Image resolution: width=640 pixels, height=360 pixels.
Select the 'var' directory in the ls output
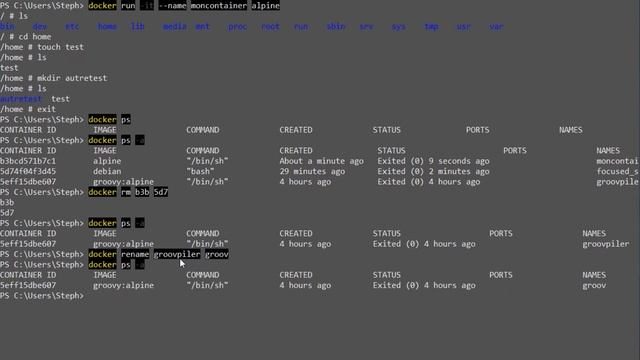[x=496, y=27]
